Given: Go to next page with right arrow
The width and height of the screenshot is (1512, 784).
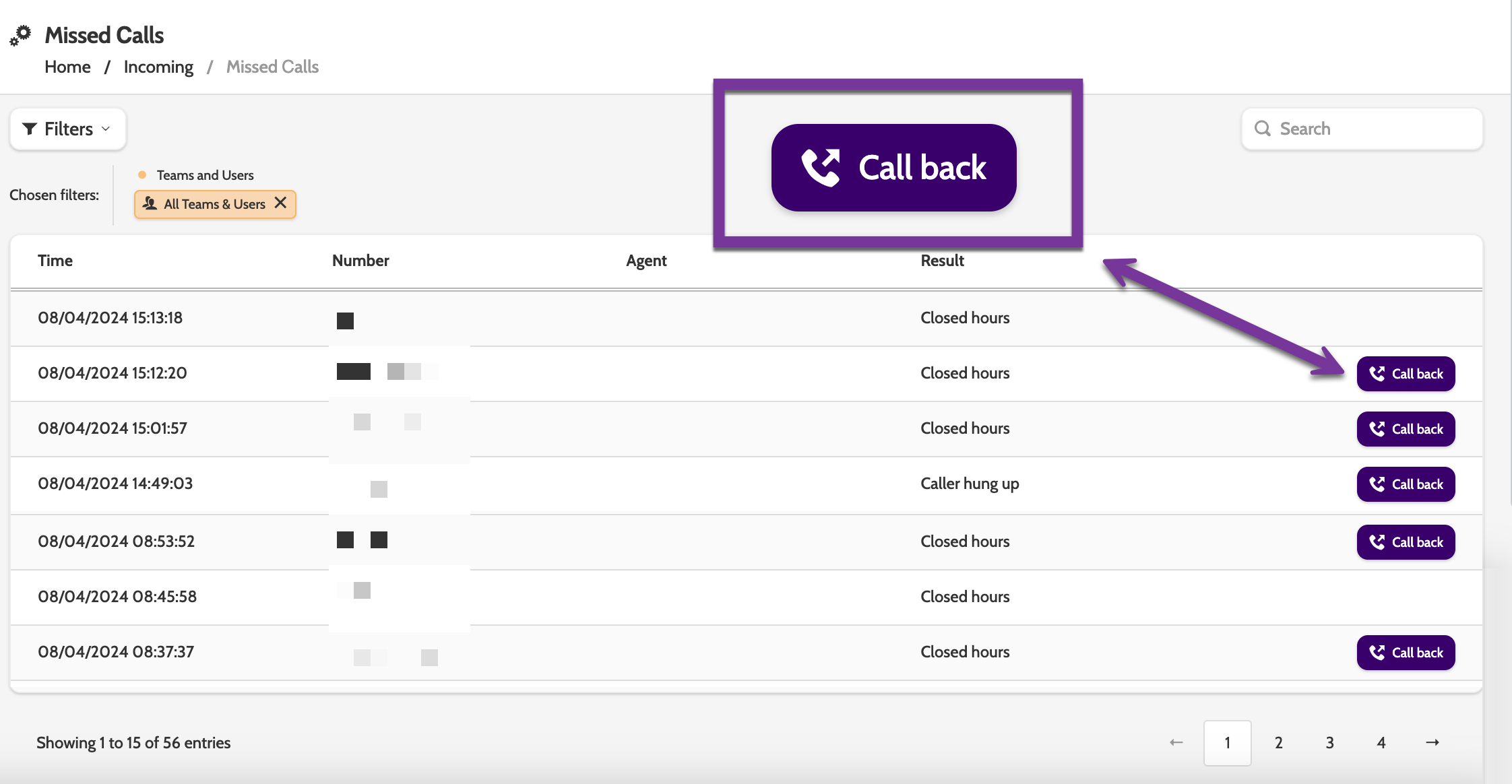Looking at the screenshot, I should [1432, 742].
